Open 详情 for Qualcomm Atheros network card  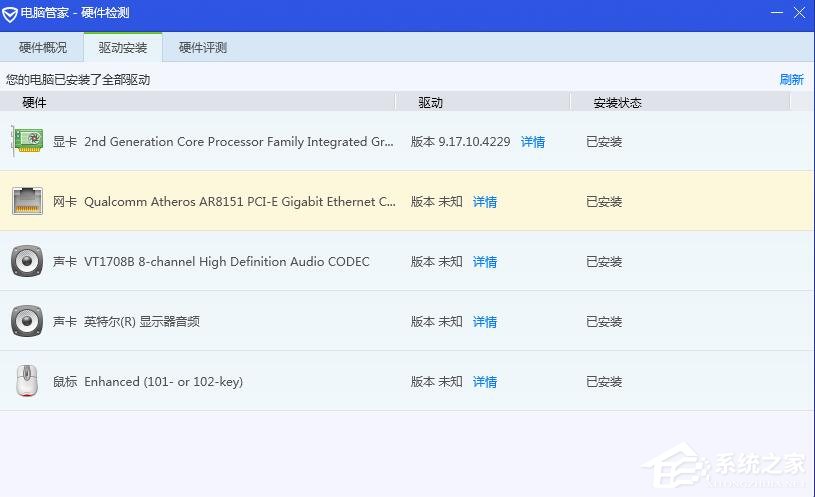485,202
